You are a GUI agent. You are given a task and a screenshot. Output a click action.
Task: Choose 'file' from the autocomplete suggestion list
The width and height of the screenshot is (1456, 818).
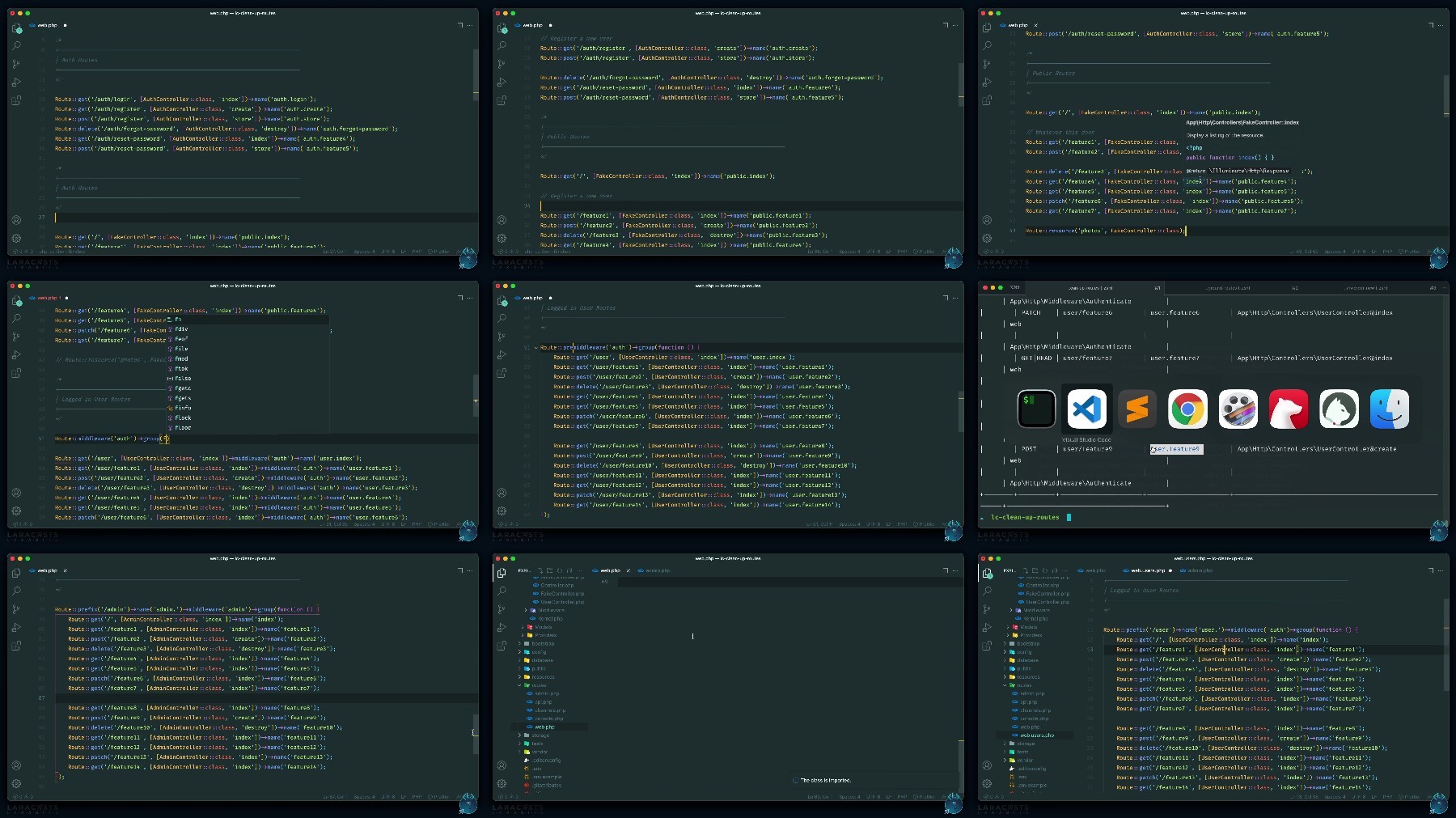point(248,349)
